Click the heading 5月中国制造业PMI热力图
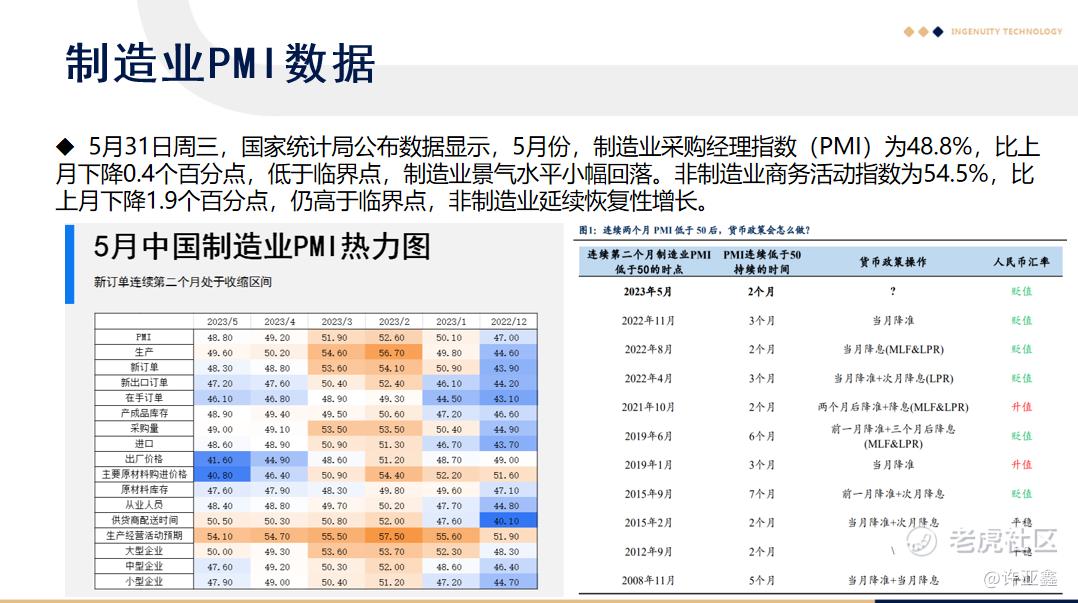Screen dimensions: 1078x603 (x=262, y=246)
